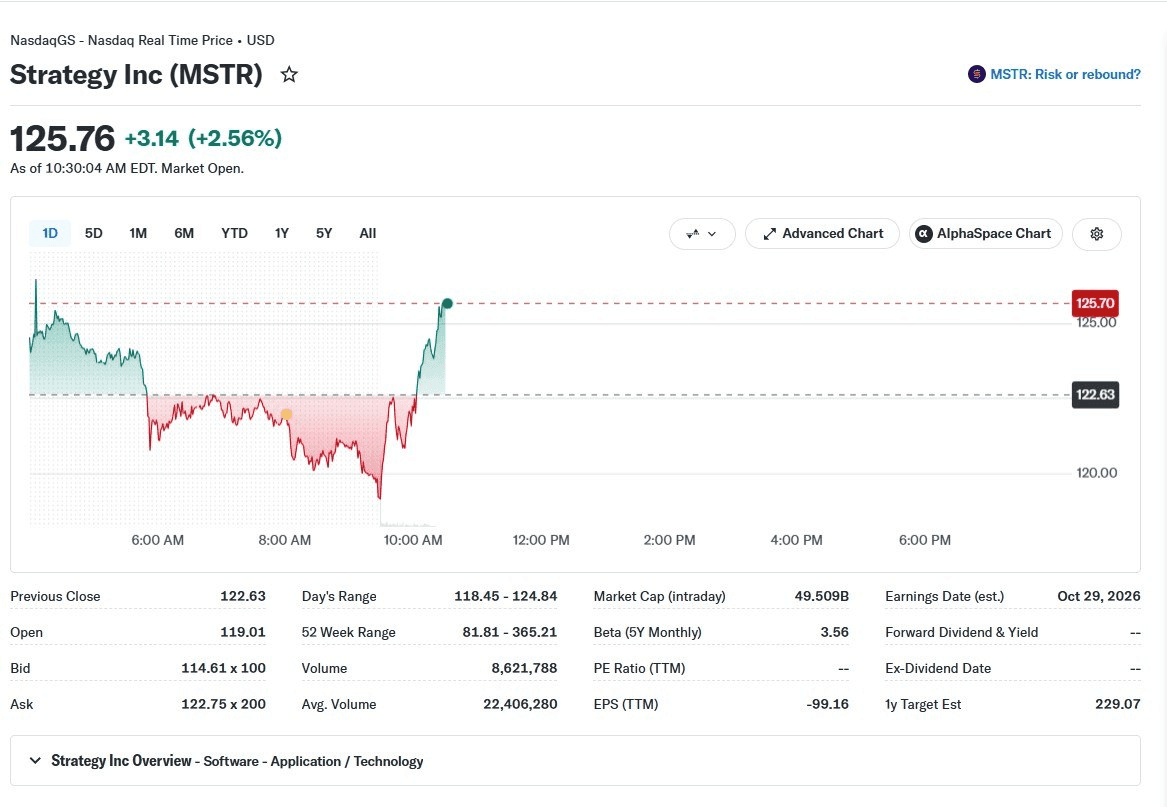Click Forward Dividend & Yield label

click(x=962, y=632)
